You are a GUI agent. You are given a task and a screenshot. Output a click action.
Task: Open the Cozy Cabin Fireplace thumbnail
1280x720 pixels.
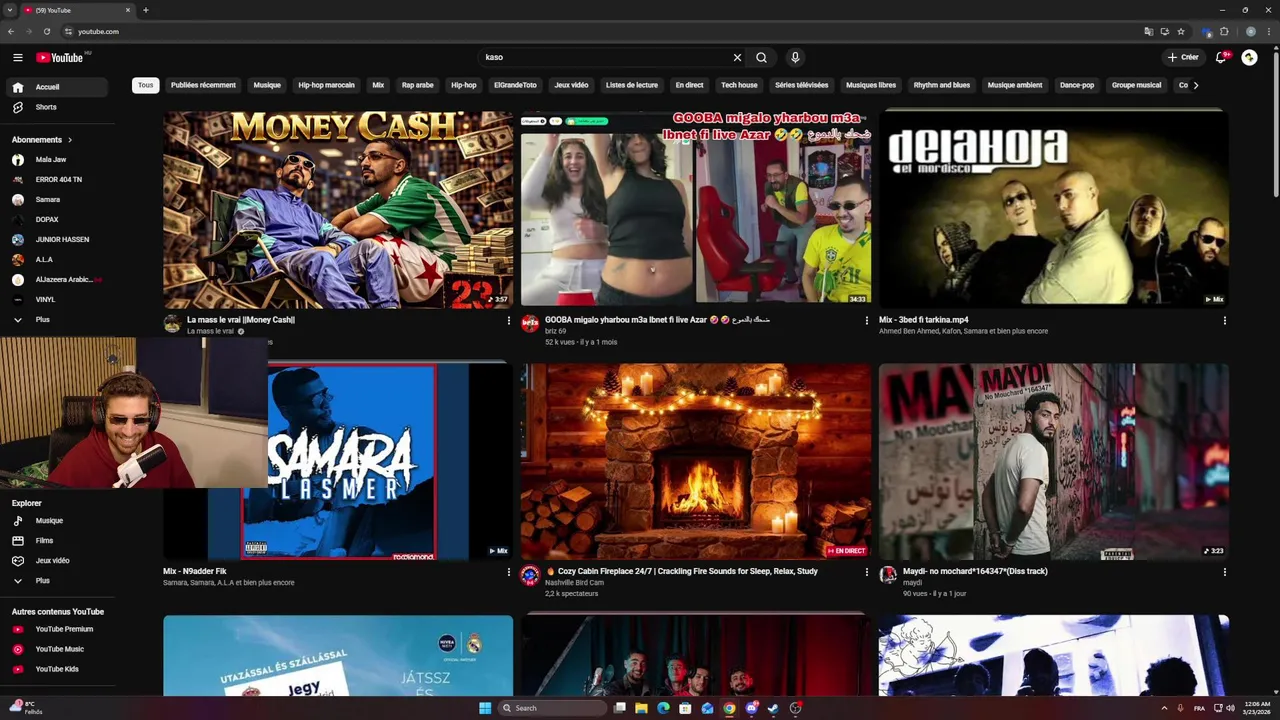click(x=696, y=461)
